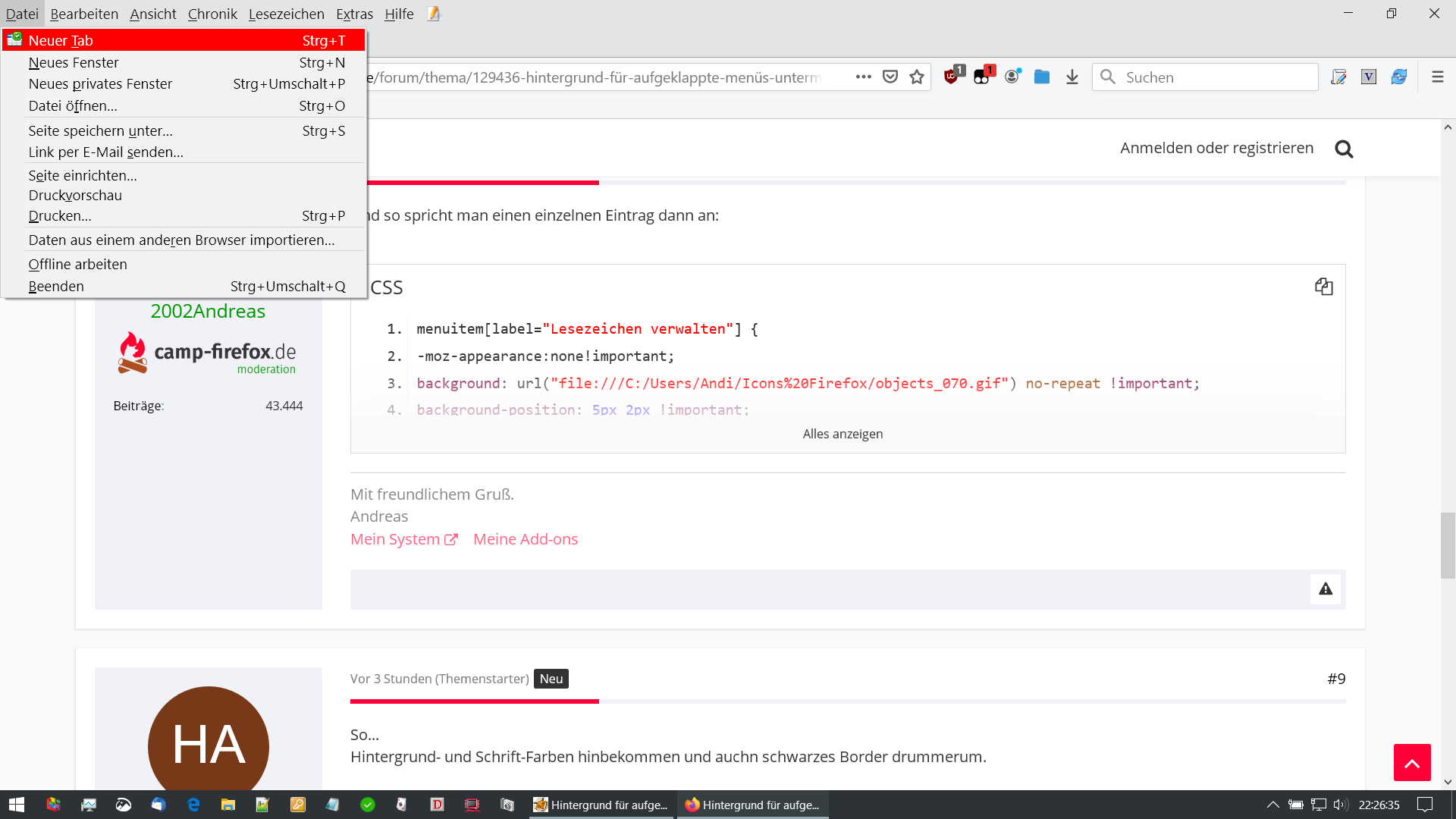This screenshot has width=1456, height=819.
Task: Show hidden system tray icons chevron
Action: [x=1272, y=805]
